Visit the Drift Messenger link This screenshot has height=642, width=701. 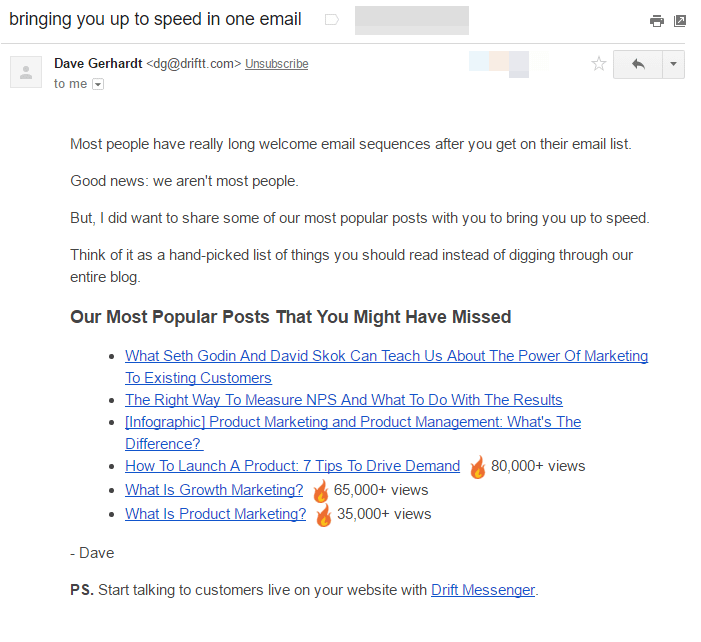click(x=483, y=590)
